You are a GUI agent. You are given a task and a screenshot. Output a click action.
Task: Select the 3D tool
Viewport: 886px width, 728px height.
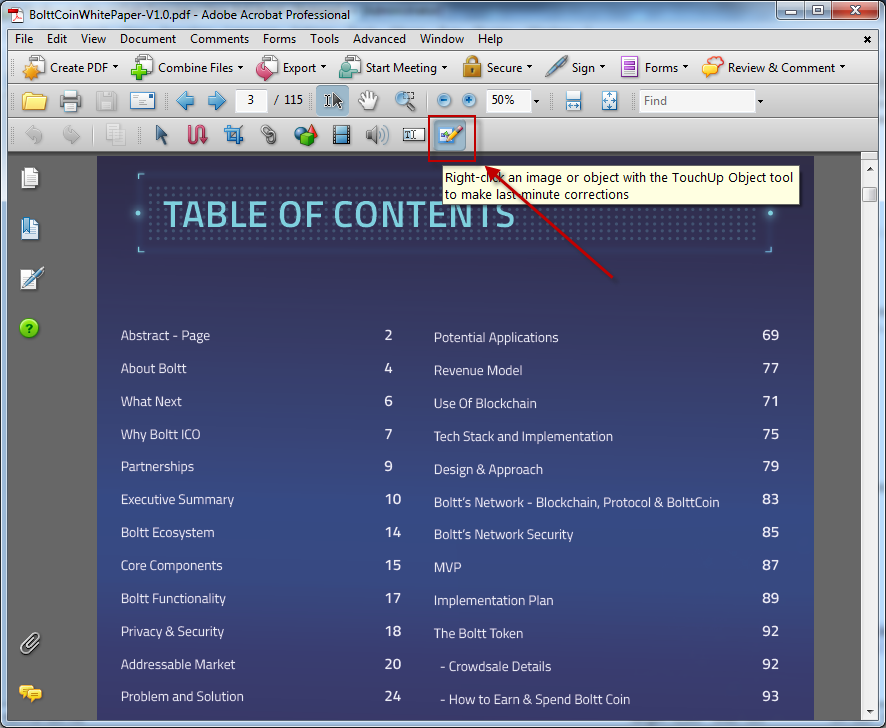pyautogui.click(x=305, y=135)
